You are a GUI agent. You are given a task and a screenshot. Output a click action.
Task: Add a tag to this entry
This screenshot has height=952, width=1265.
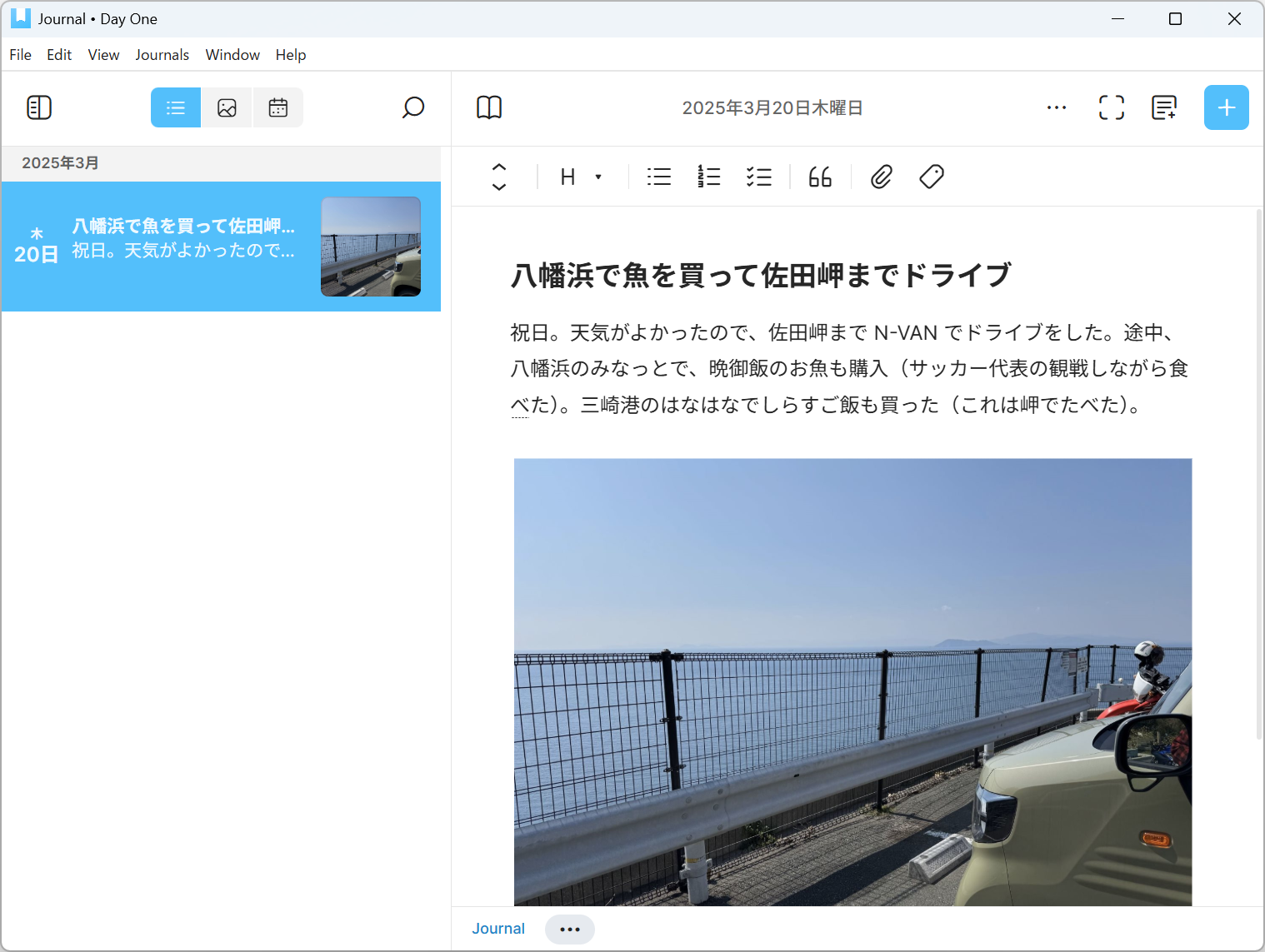pos(931,176)
